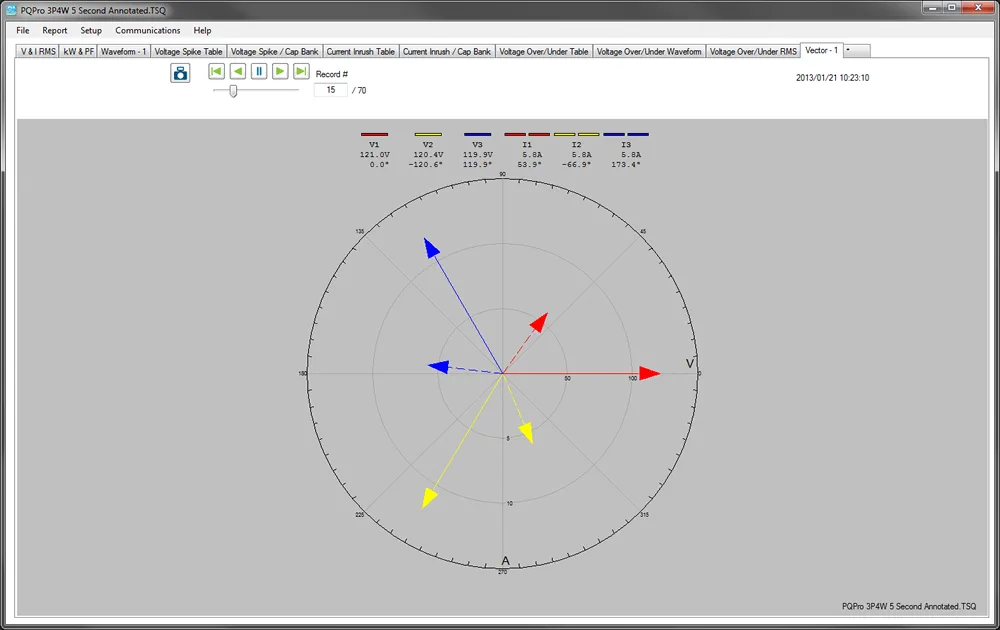Click the record position slider thumb
Viewport: 1000px width, 630px height.
[233, 91]
